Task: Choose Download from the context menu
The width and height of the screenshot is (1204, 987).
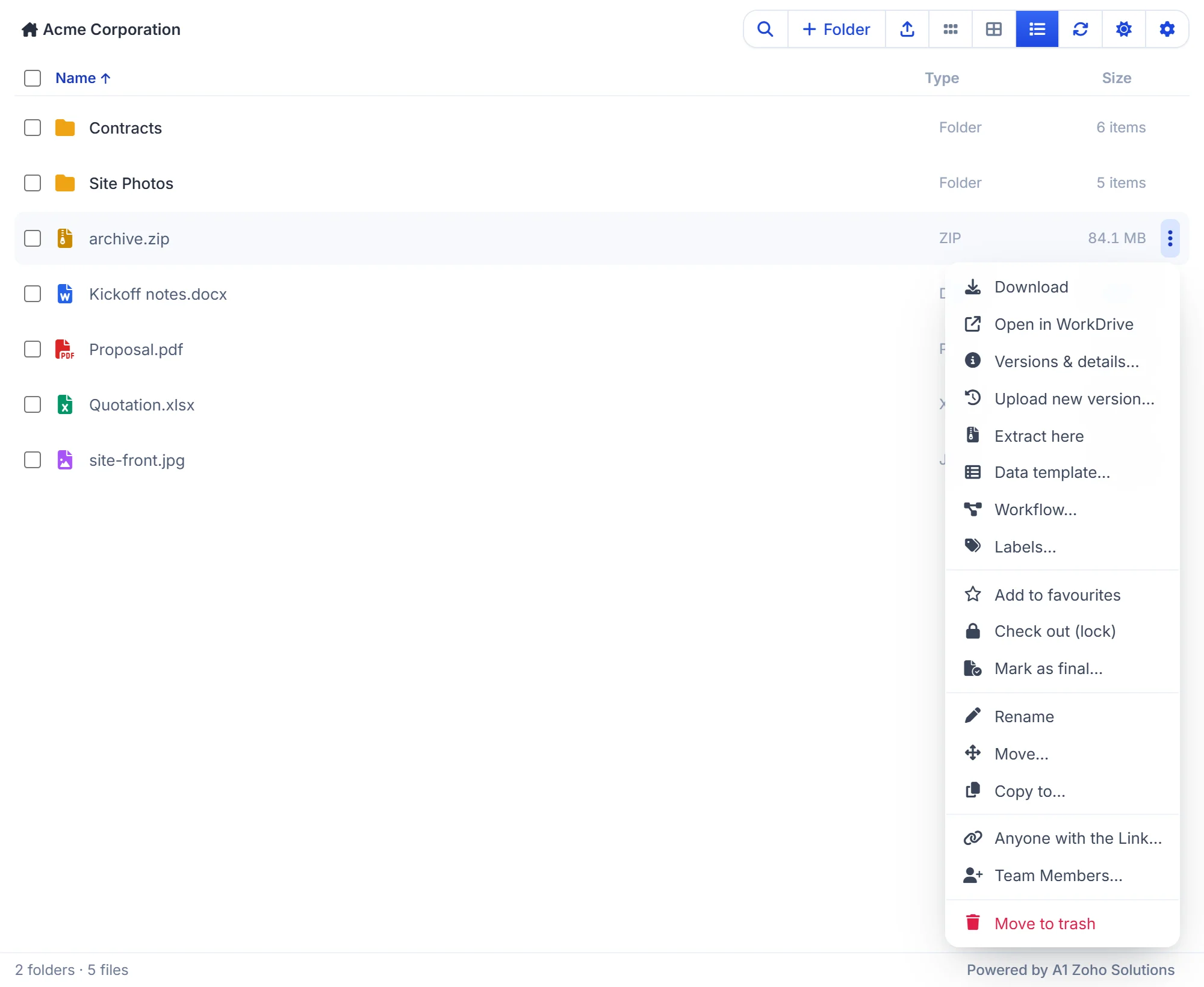Action: click(x=1062, y=287)
